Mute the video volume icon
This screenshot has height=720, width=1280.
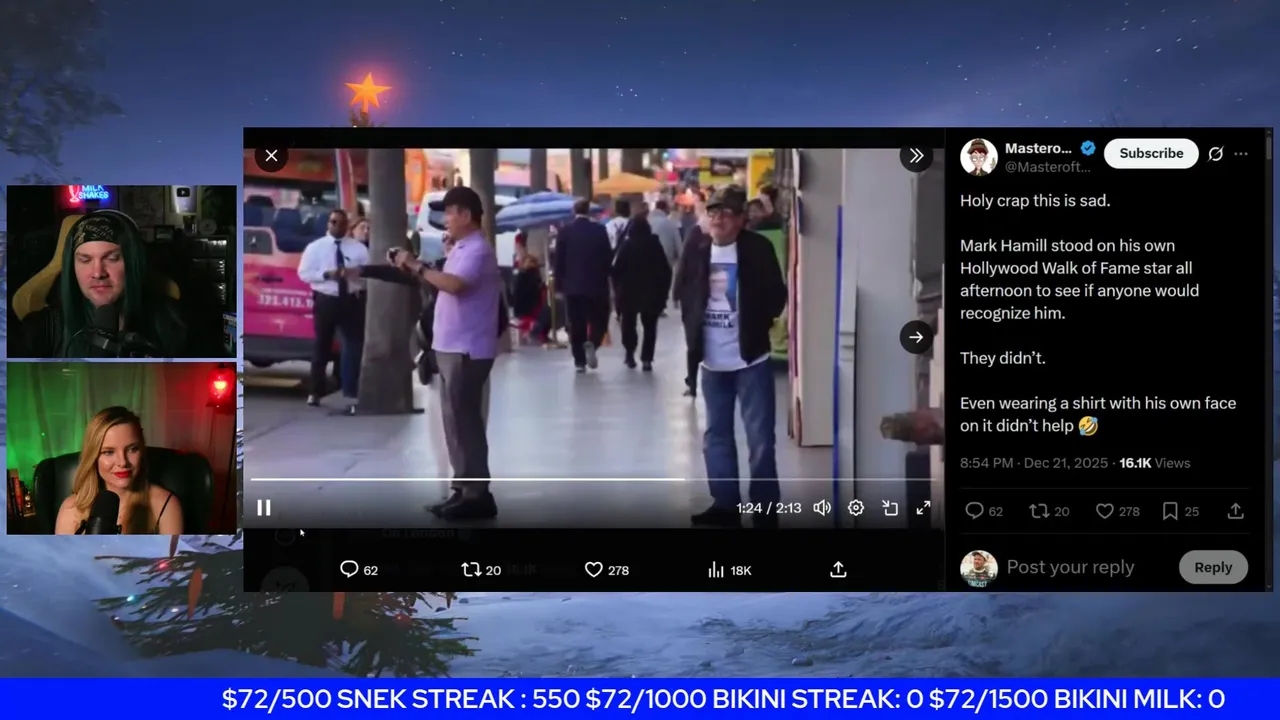pyautogui.click(x=822, y=508)
